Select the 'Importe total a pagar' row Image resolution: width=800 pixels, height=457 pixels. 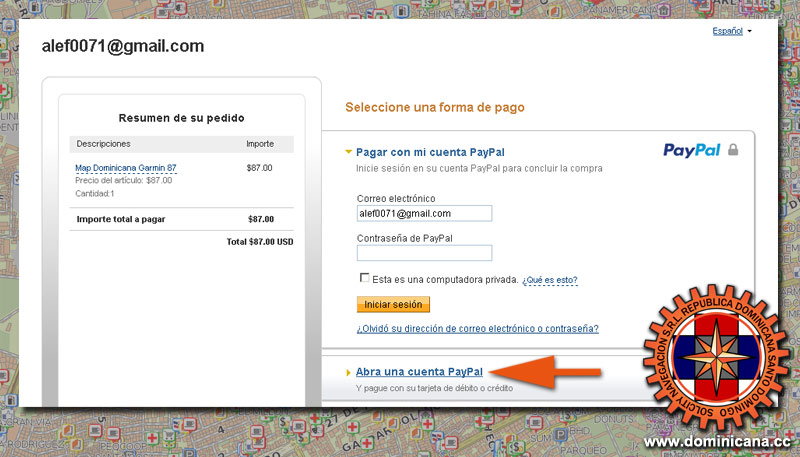click(182, 219)
